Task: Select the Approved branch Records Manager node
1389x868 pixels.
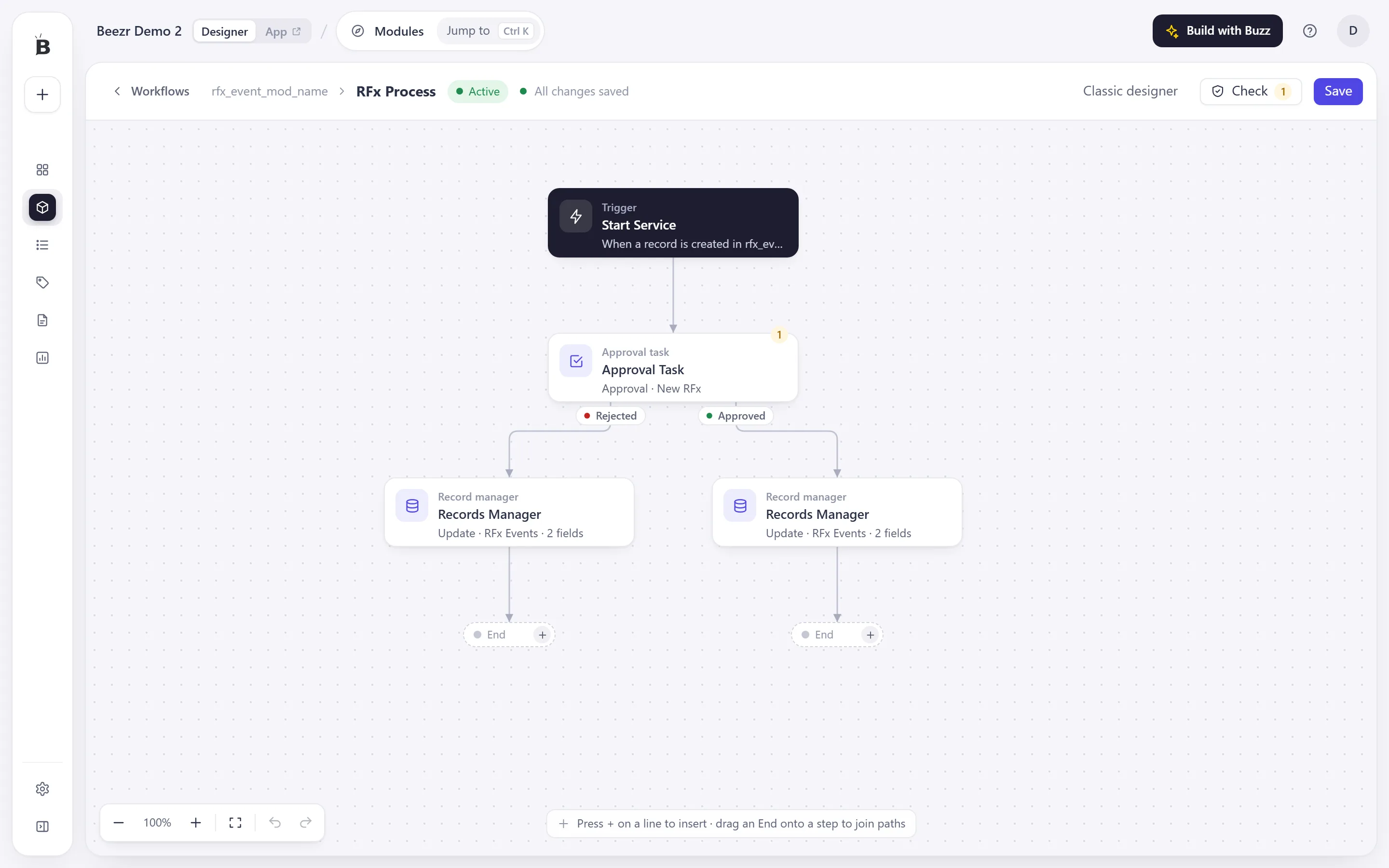Action: [x=837, y=512]
